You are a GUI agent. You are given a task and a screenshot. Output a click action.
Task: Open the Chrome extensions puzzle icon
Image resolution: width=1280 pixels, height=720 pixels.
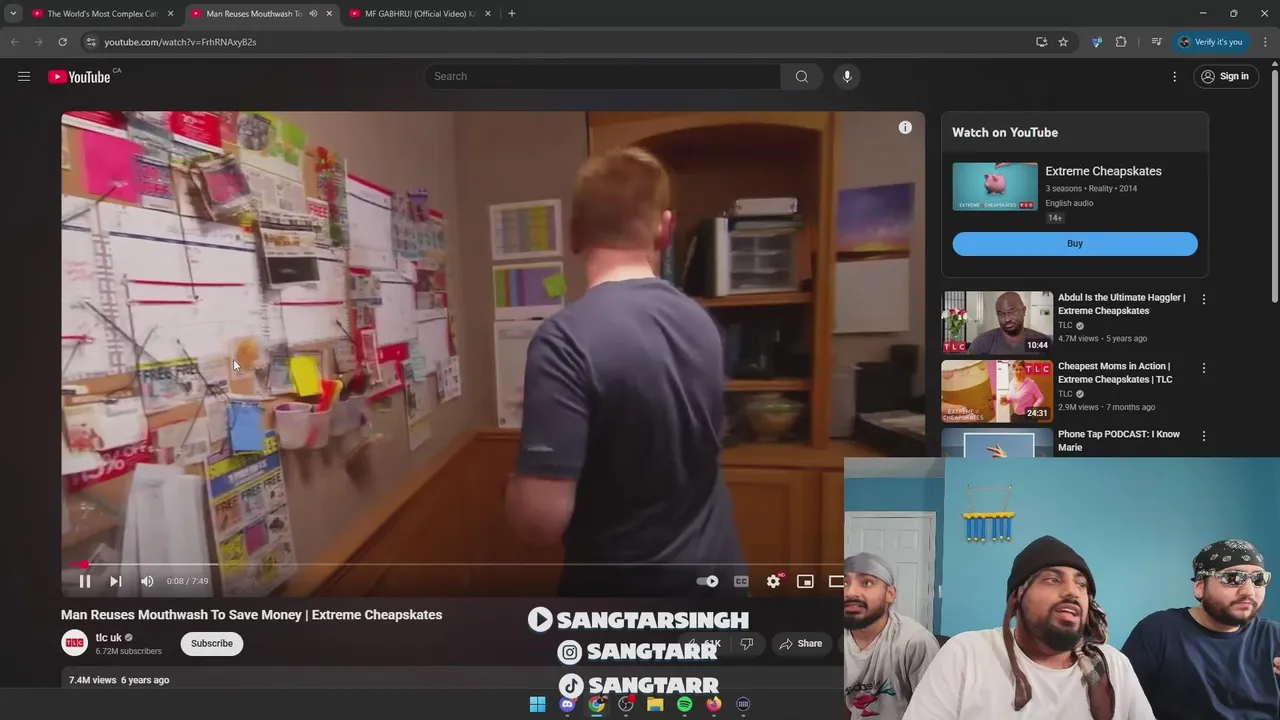(1121, 42)
